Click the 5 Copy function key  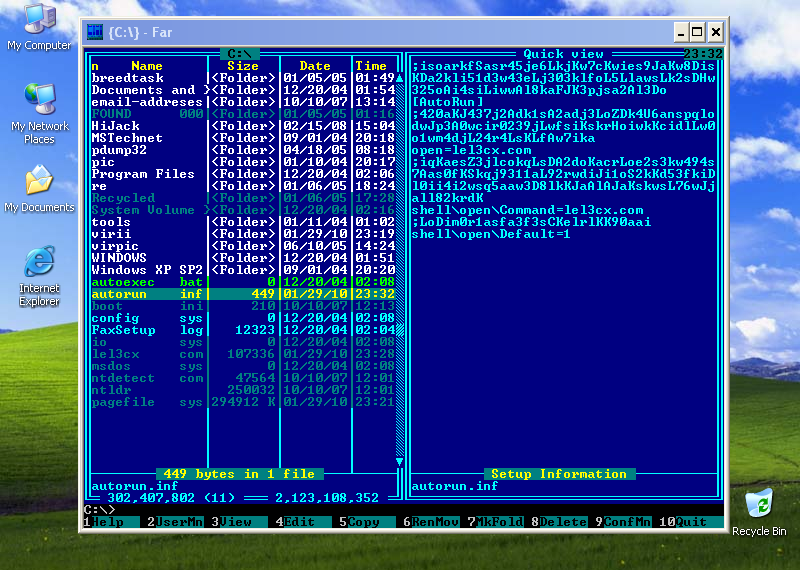[x=367, y=522]
